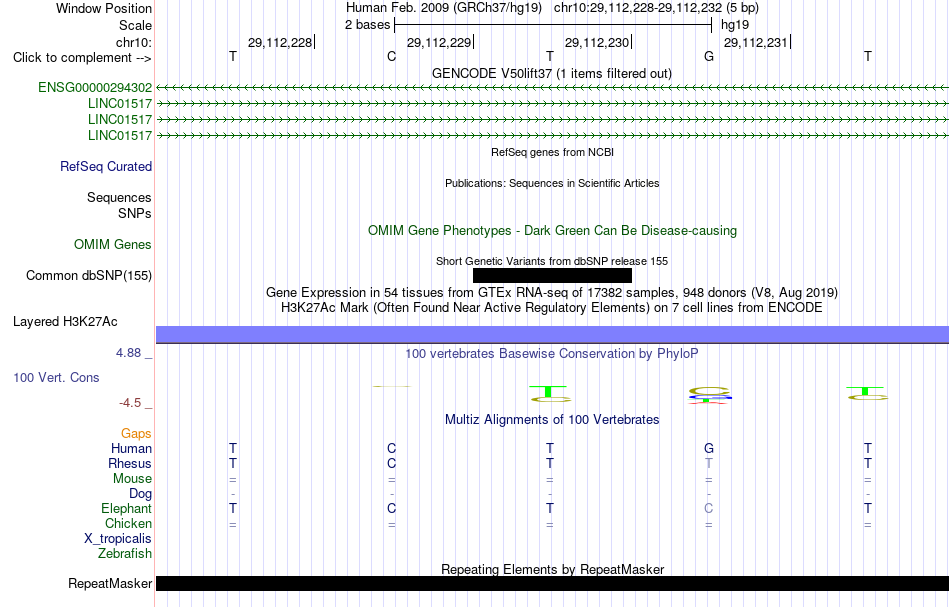Click the '100 vertebrates Basewise Conservation by PhyloP' title

tap(552, 353)
